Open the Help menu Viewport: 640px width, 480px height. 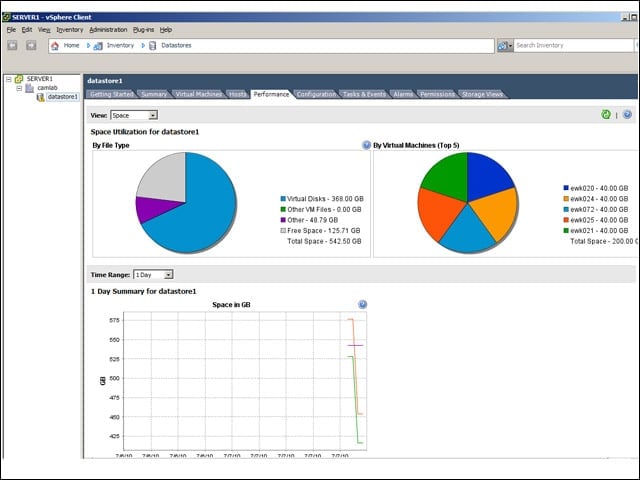[x=166, y=30]
